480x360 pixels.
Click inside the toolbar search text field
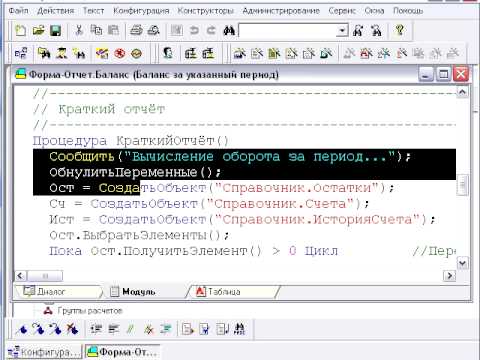pyautogui.click(x=288, y=31)
